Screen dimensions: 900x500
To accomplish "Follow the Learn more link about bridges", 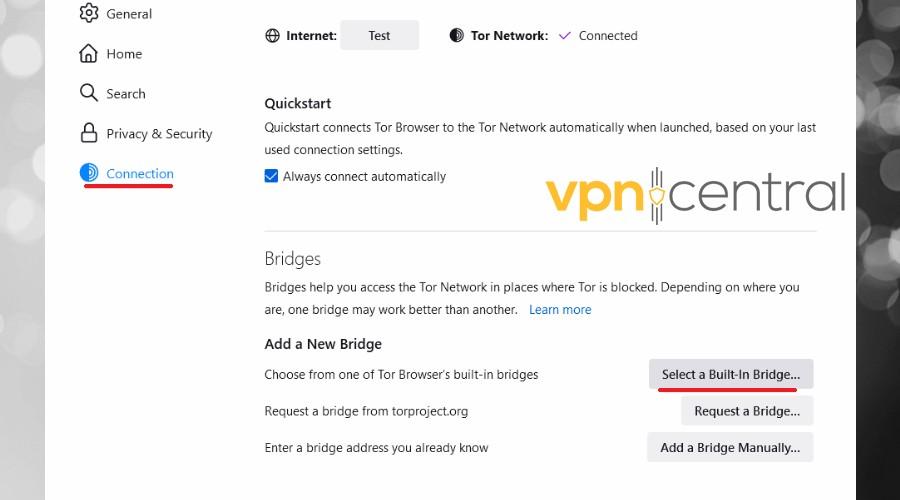I will click(x=560, y=310).
